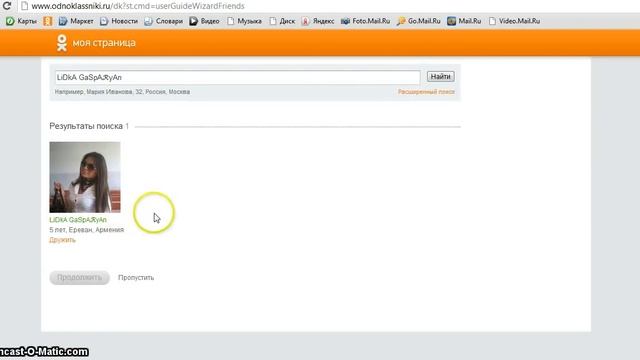Image resolution: width=640 pixels, height=360 pixels.
Task: Open the Foto.Mail.Ru bookmark
Action: [x=365, y=21]
